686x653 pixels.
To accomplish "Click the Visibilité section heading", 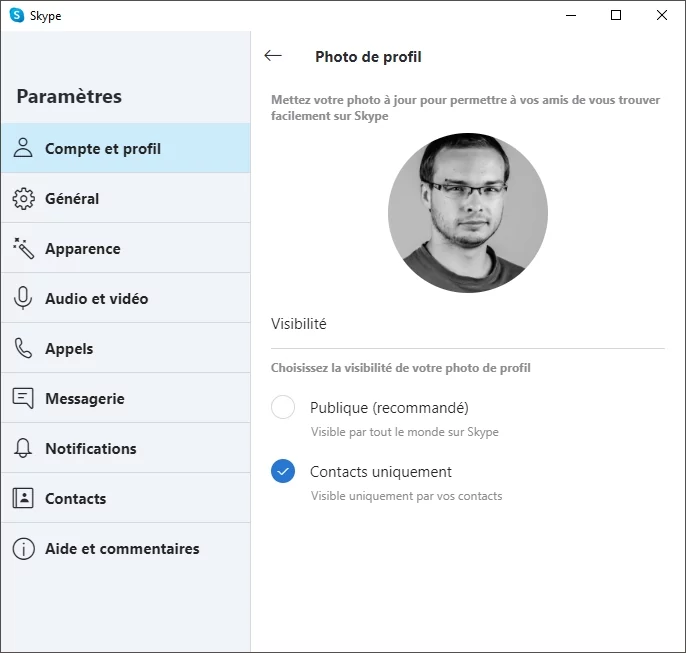I will (x=299, y=324).
